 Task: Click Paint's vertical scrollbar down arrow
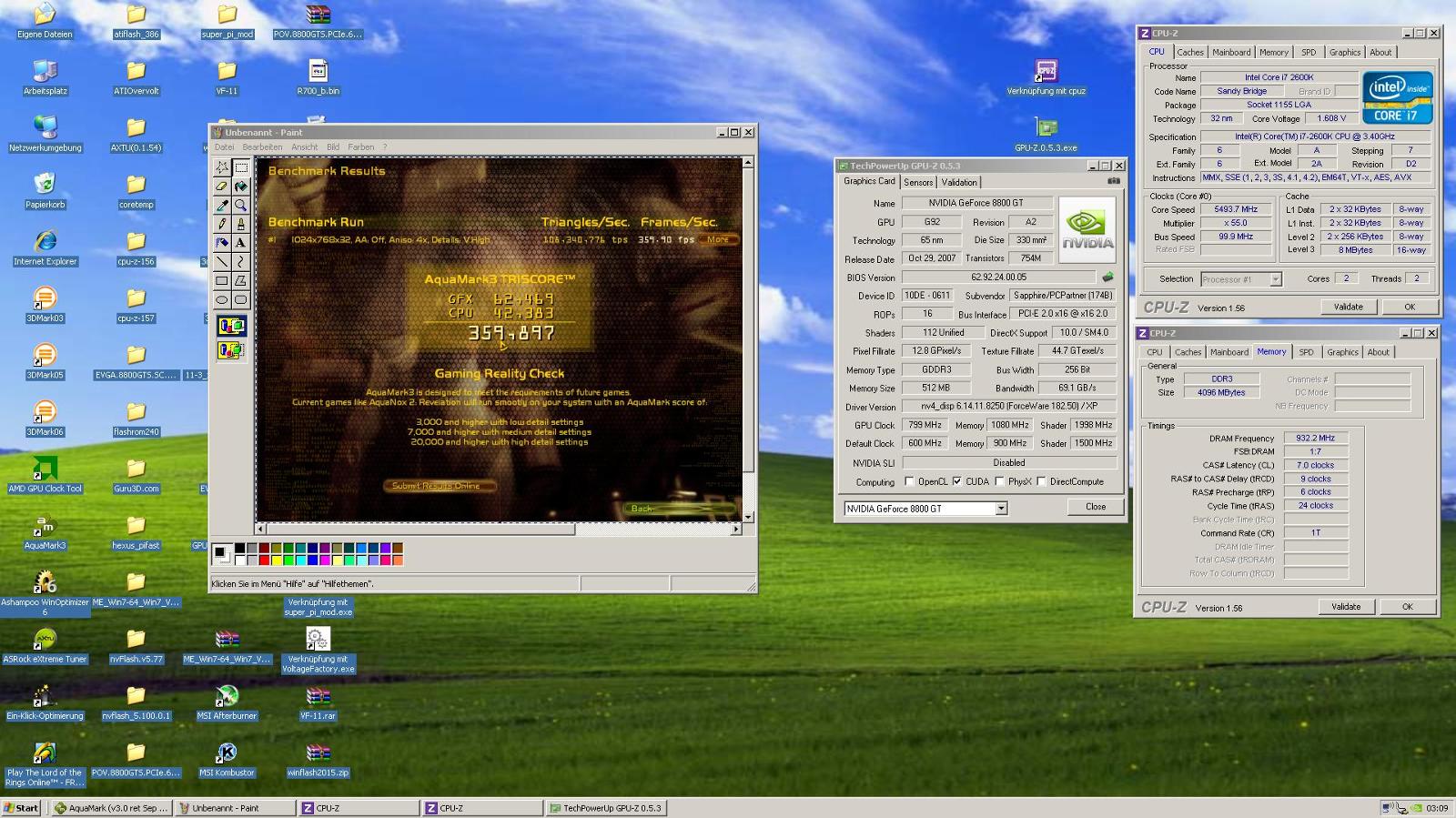click(x=748, y=517)
